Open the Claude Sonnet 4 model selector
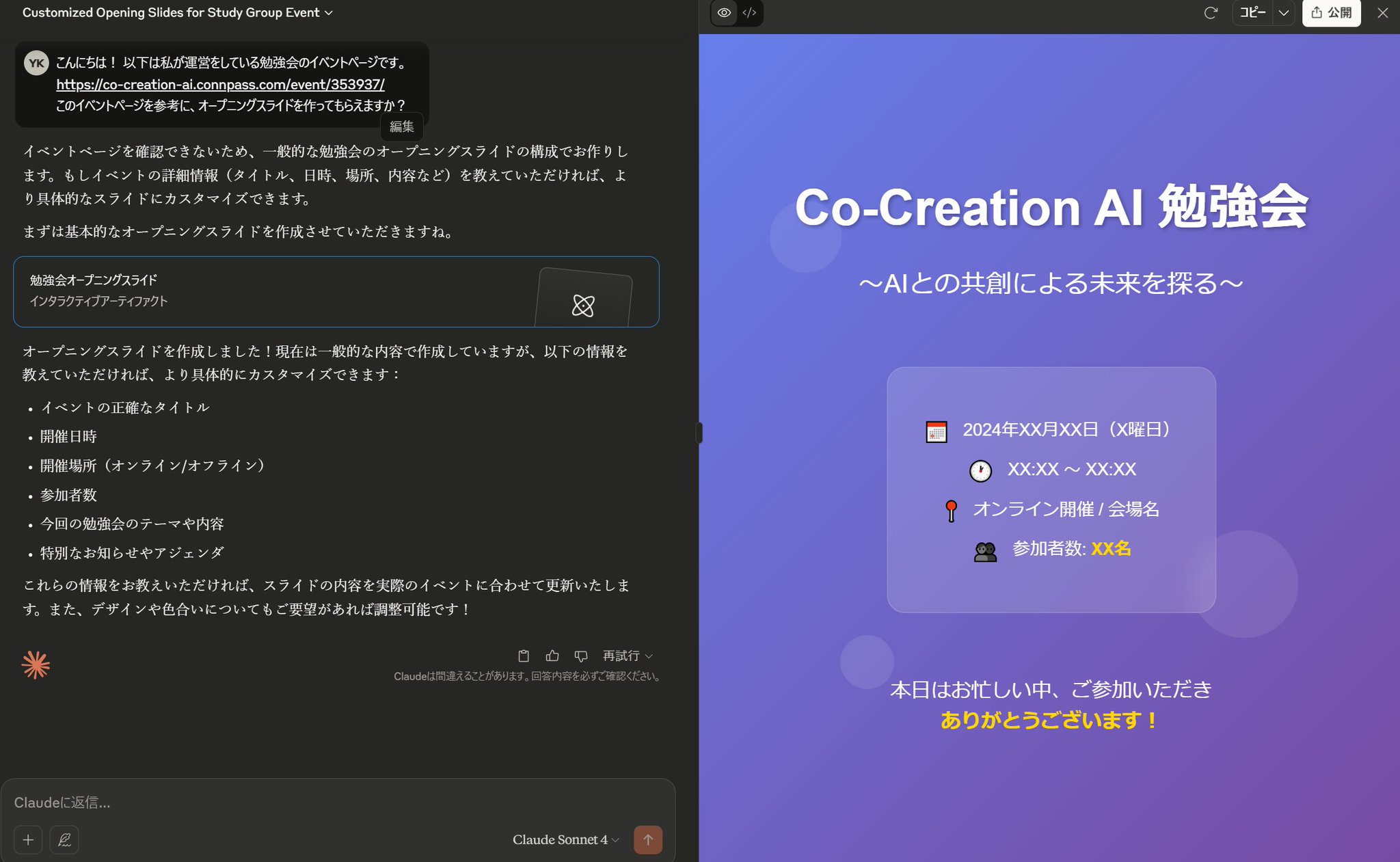Screen dimensions: 1400x862 click(566, 839)
